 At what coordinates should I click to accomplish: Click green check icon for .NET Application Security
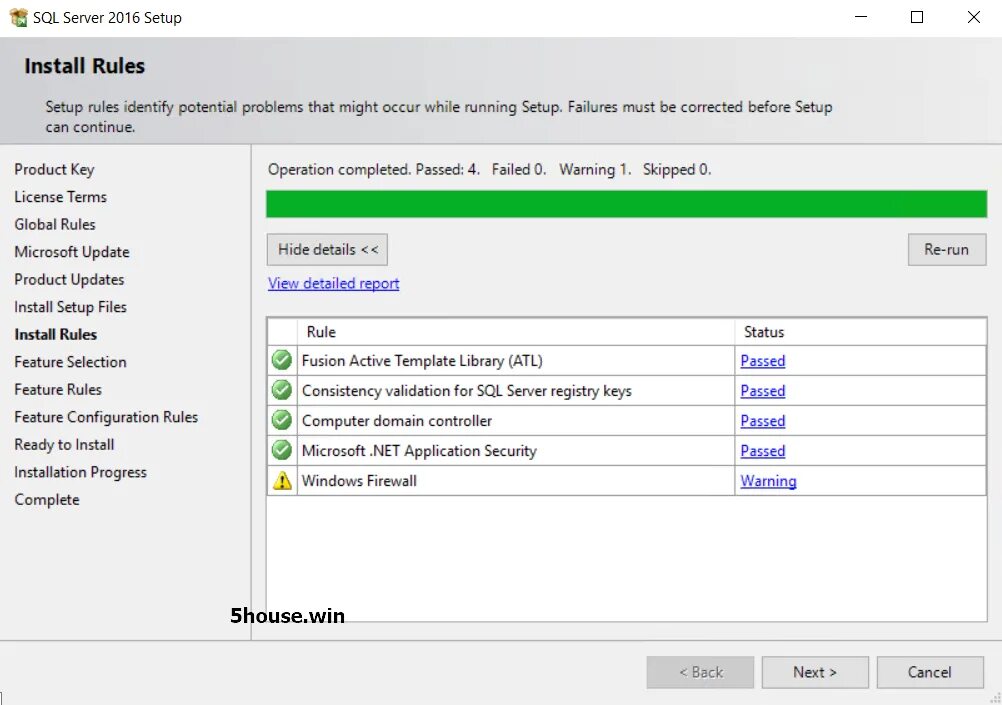(x=282, y=451)
